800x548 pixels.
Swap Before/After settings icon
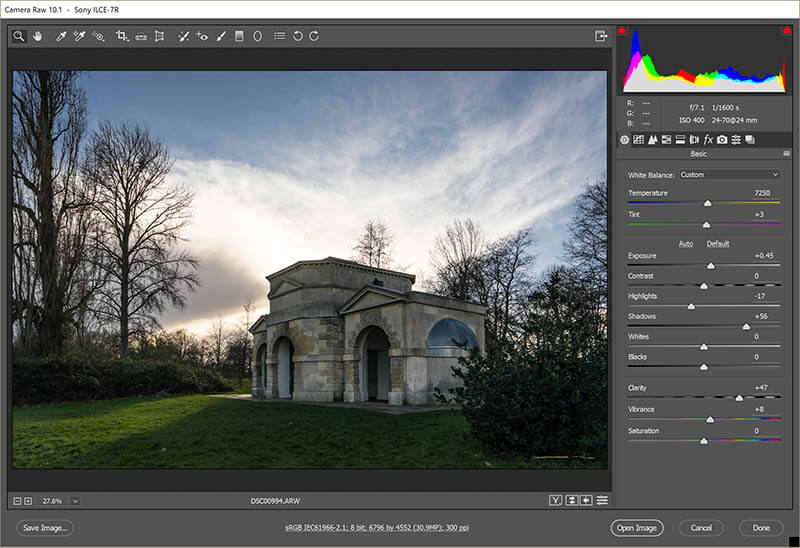tap(572, 501)
